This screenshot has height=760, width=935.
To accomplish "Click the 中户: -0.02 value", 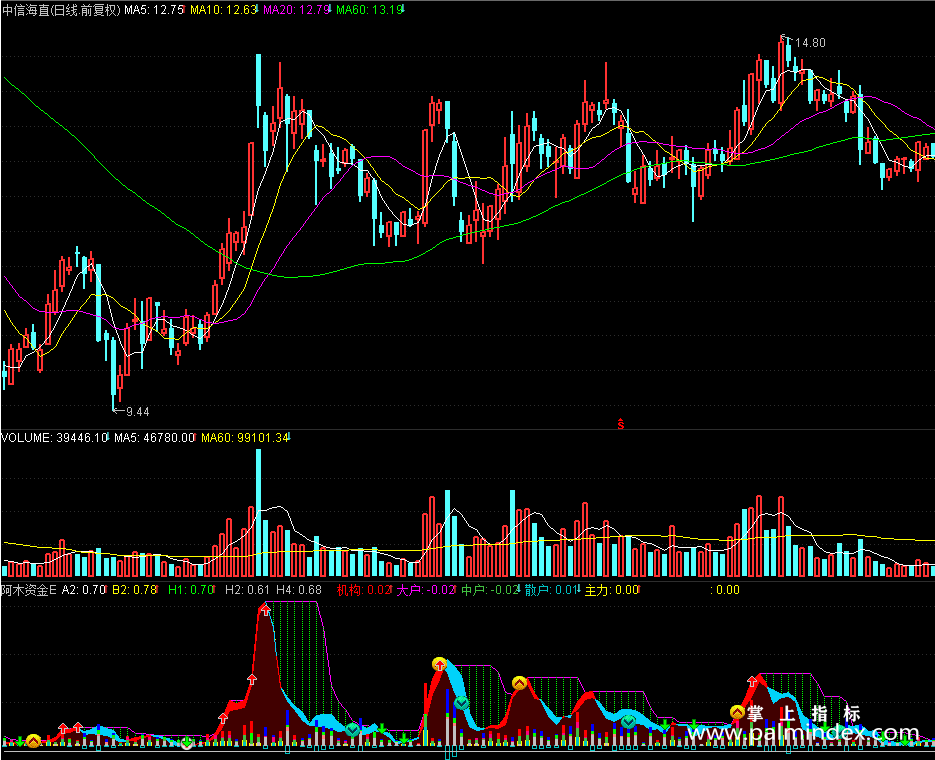I will tap(489, 590).
